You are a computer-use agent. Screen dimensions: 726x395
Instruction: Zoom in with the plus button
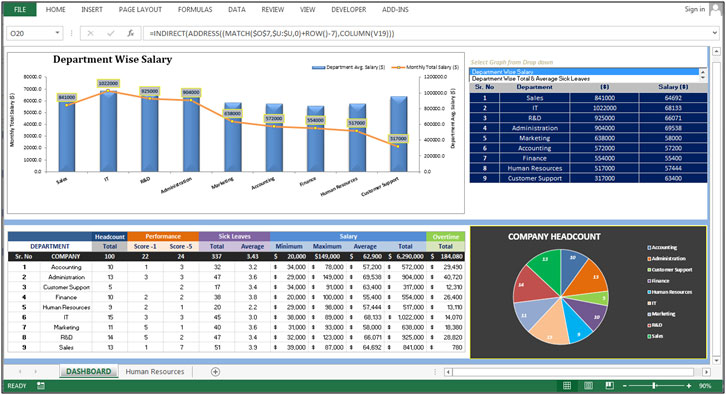click(689, 386)
